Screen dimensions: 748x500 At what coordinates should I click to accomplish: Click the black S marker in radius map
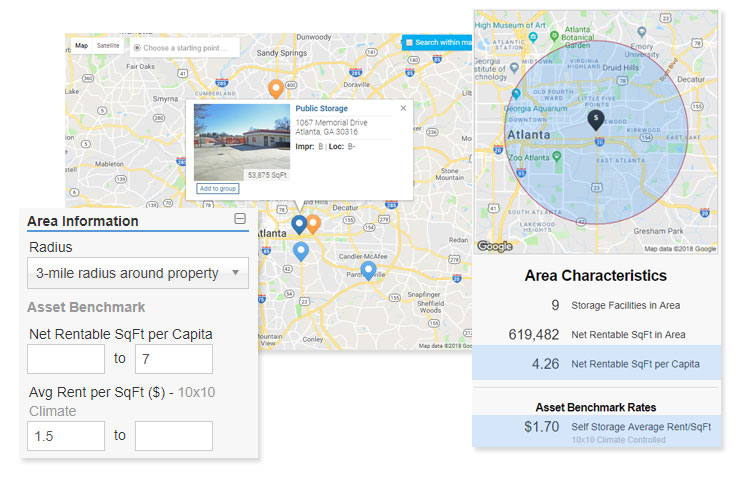point(595,120)
